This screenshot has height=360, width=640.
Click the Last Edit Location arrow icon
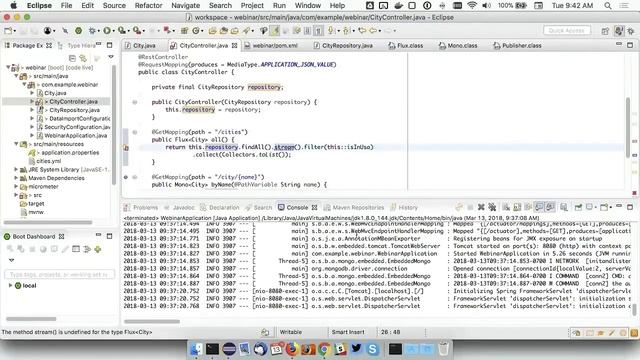point(362,31)
